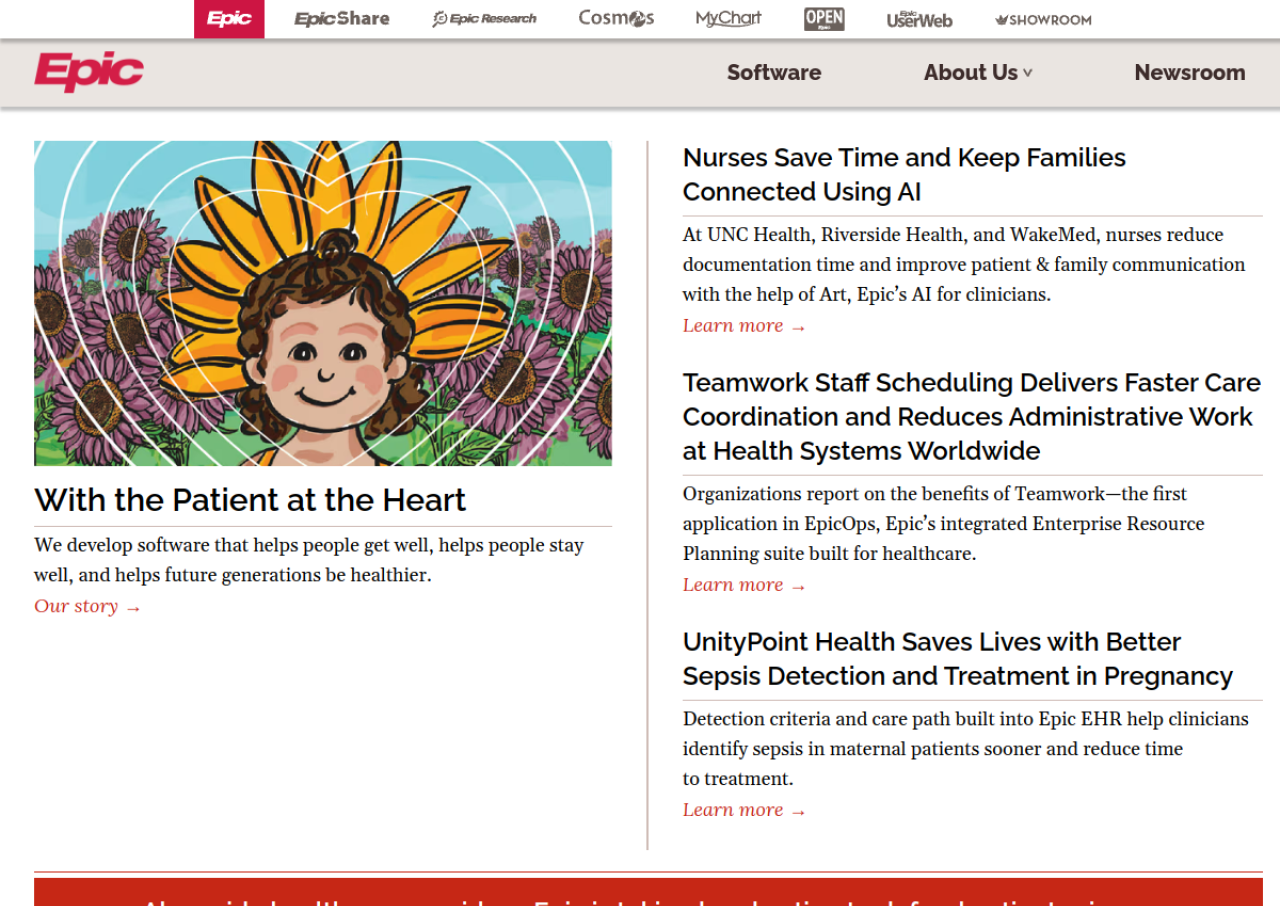Click the Epic logo in the header
The image size is (1280, 906).
tap(89, 72)
